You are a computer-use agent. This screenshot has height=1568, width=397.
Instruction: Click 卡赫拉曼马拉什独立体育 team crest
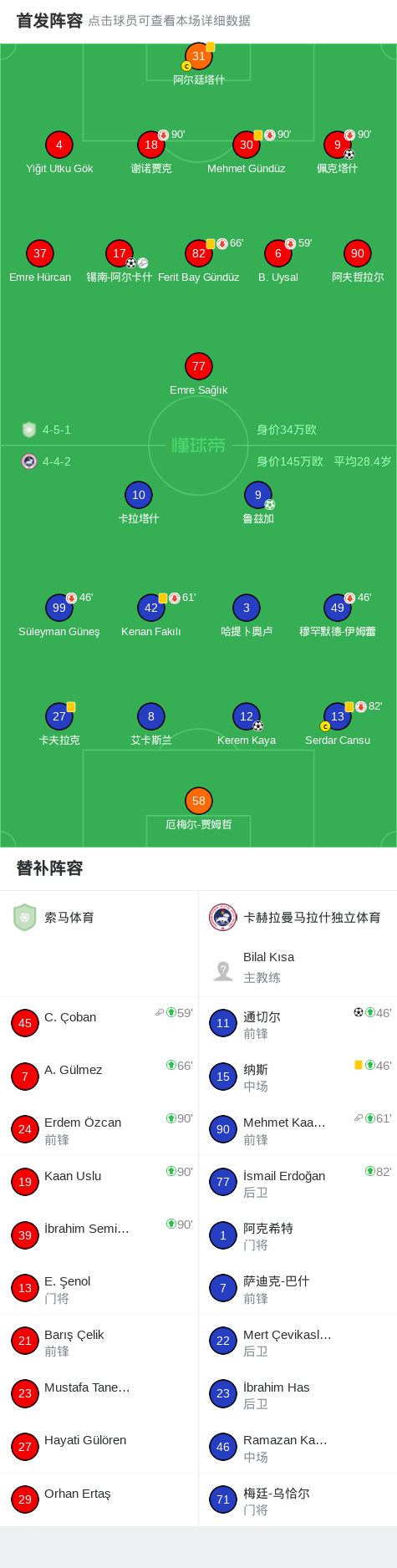point(223,918)
